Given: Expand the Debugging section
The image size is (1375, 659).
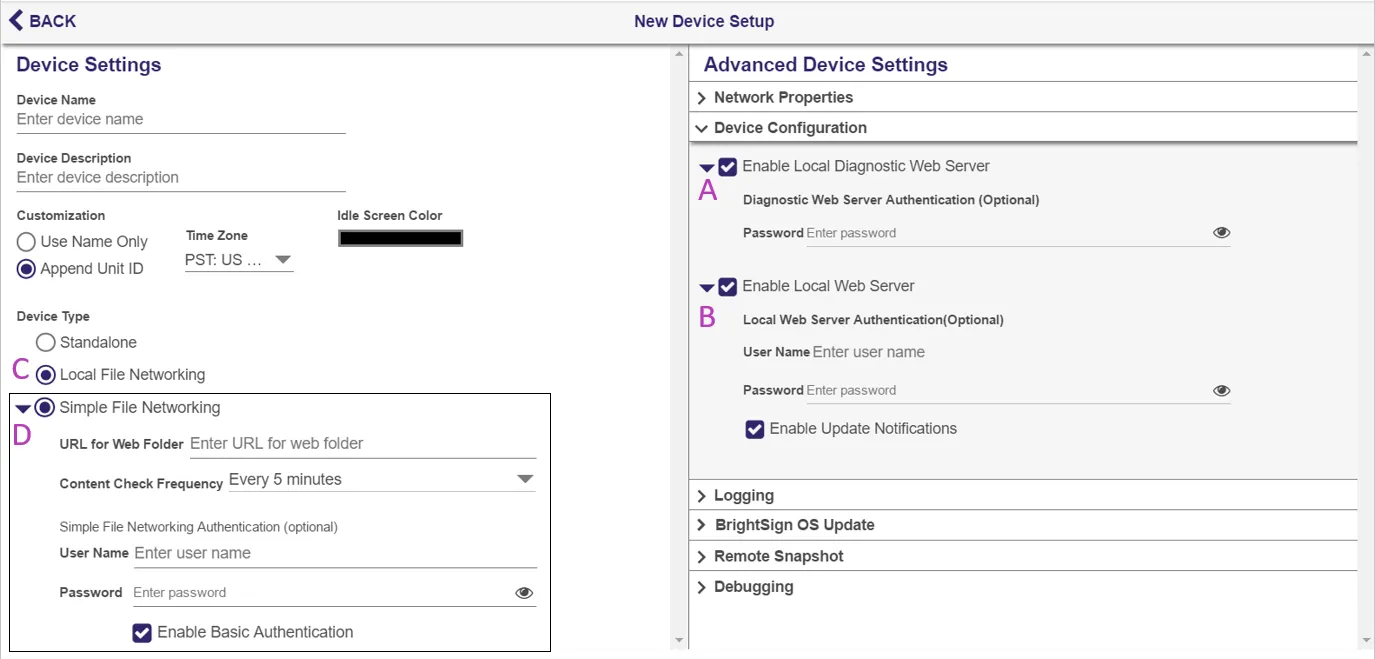Looking at the screenshot, I should pos(1023,587).
